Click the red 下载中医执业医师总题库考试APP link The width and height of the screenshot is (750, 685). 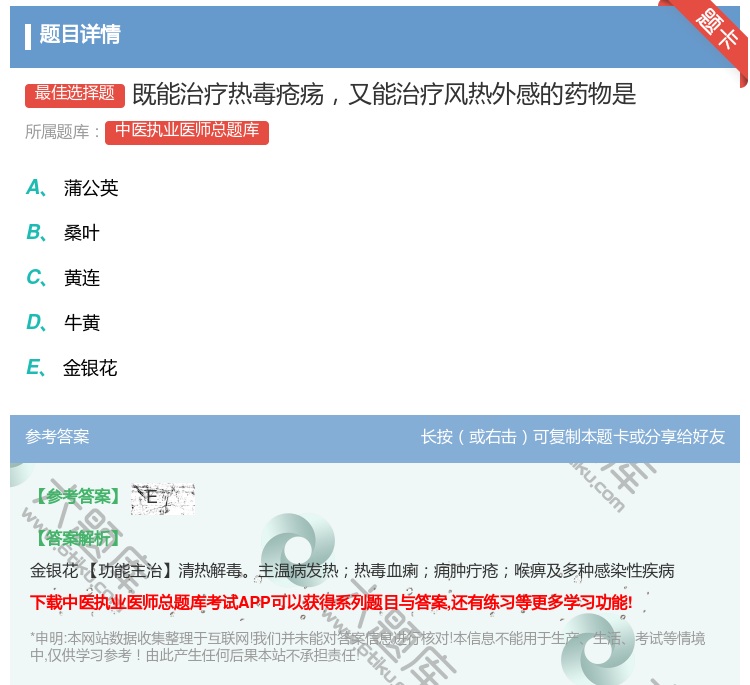tap(331, 602)
